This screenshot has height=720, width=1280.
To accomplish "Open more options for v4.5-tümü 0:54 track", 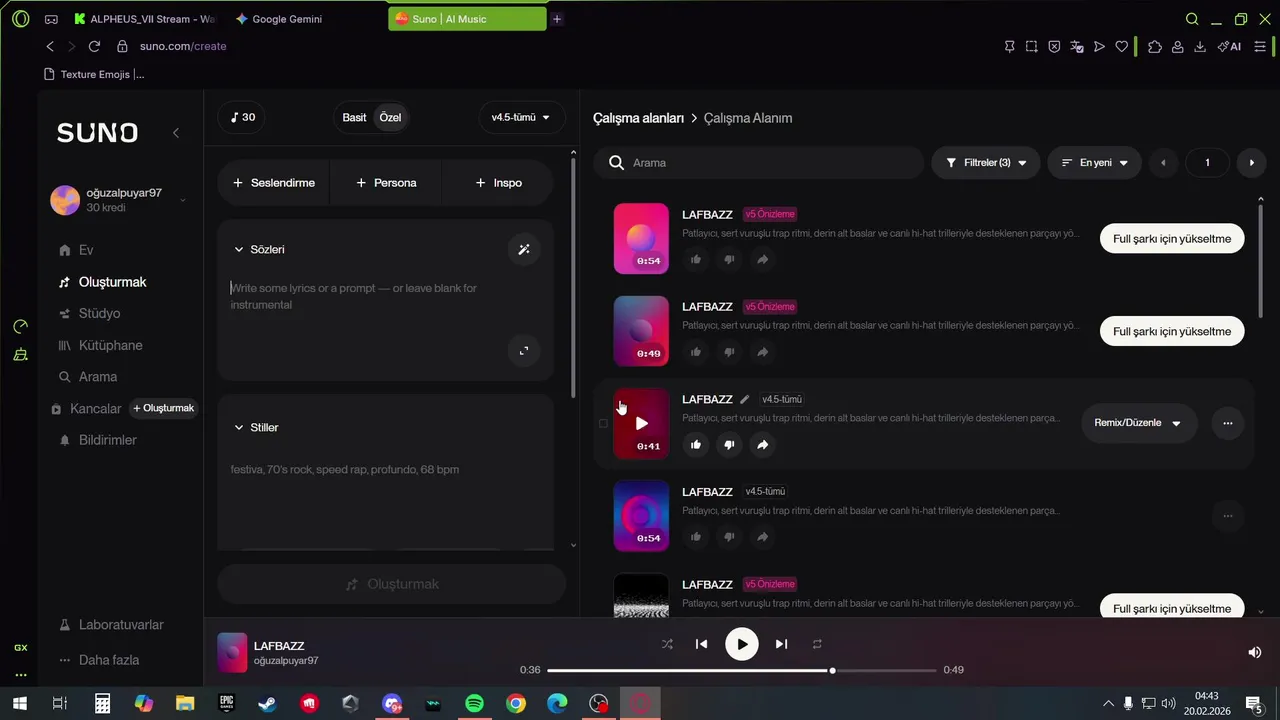I will 1228,516.
